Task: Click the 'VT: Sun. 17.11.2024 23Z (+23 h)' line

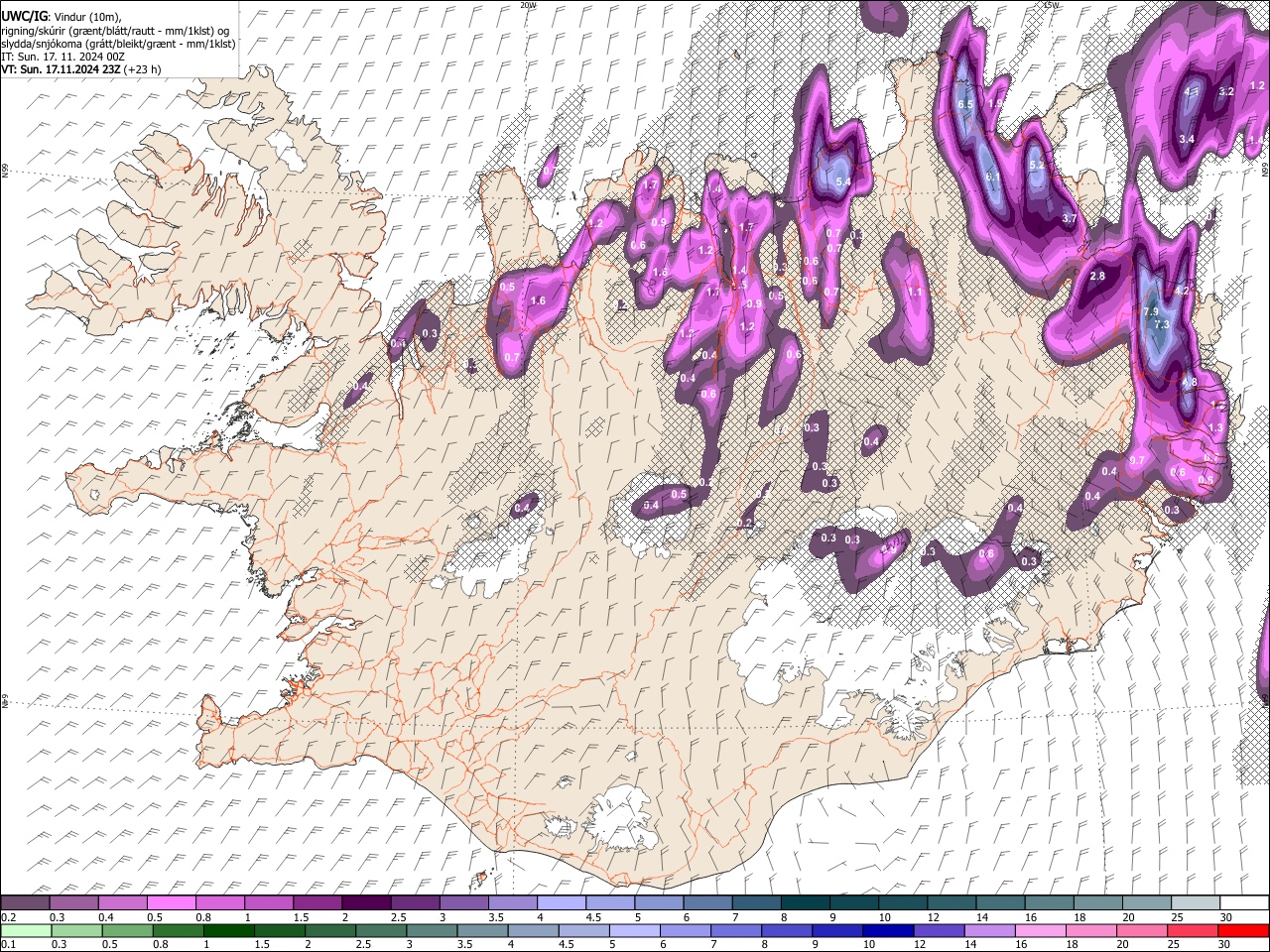Action: pos(81,69)
